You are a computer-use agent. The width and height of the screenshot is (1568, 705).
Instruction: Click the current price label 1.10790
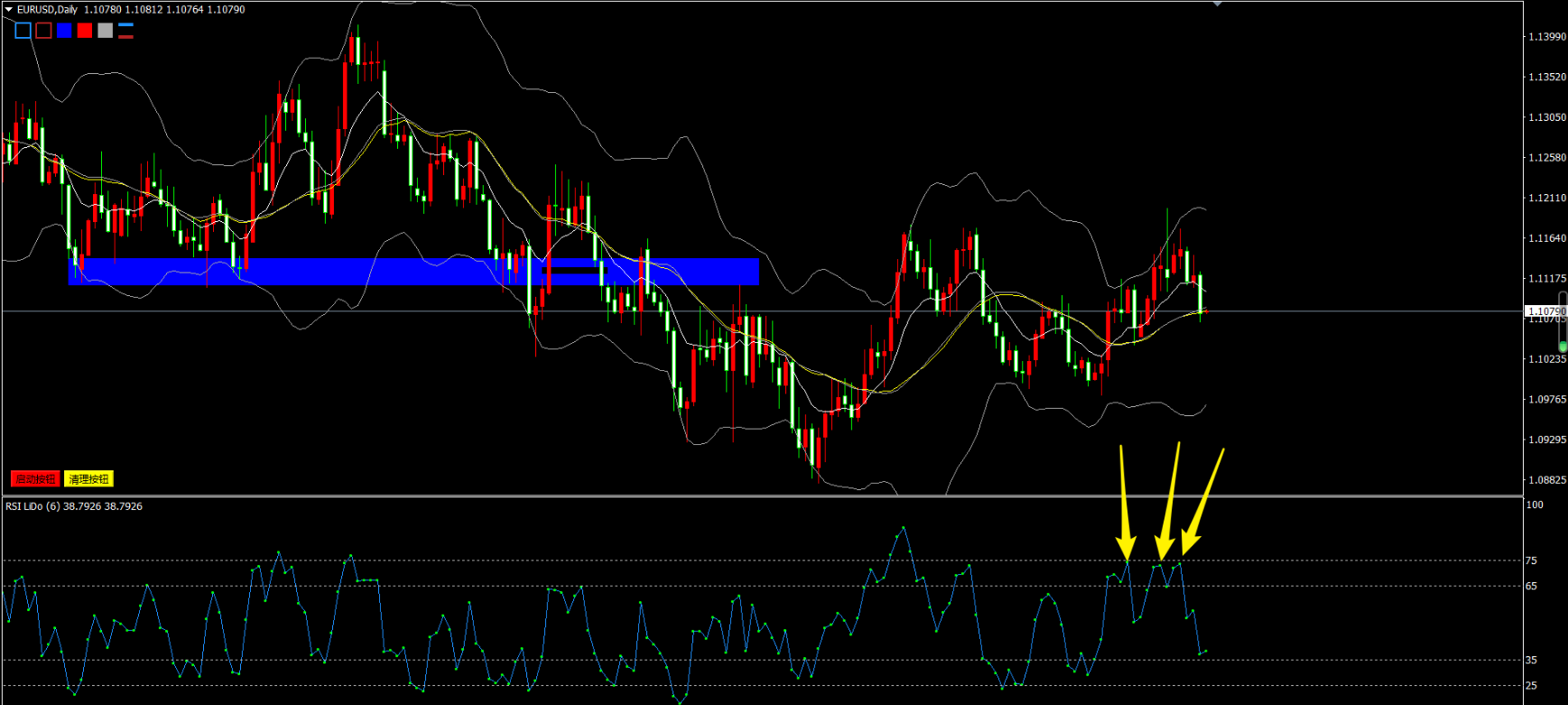tap(1545, 311)
